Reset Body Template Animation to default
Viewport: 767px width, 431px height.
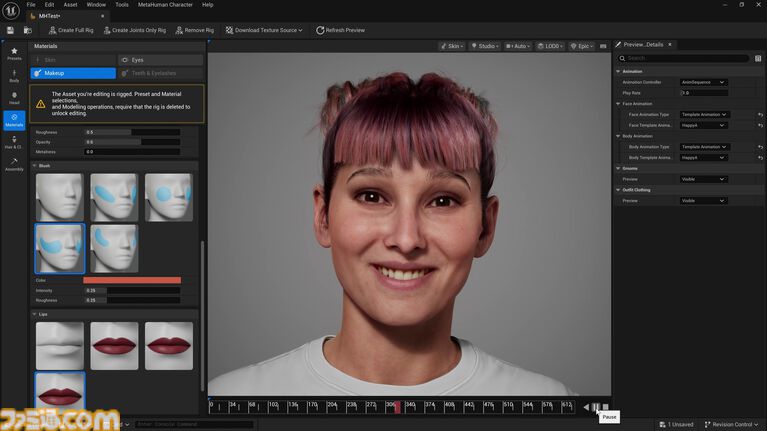point(760,158)
